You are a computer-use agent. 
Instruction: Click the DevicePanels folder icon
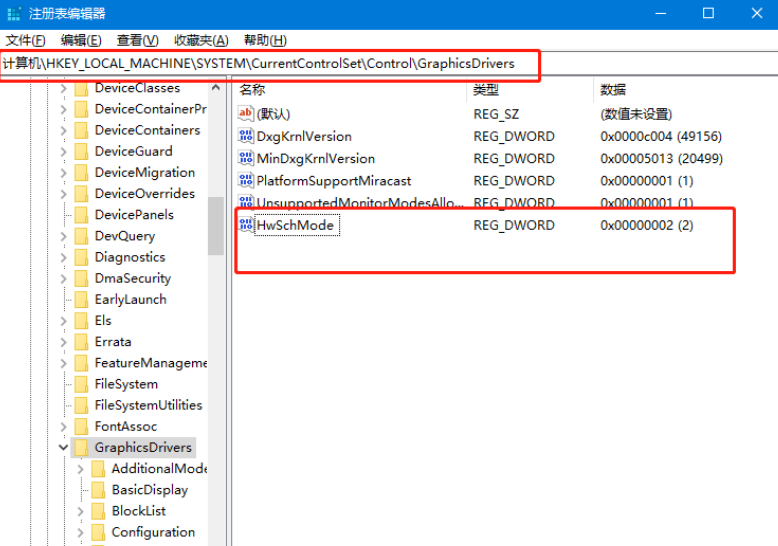click(81, 215)
